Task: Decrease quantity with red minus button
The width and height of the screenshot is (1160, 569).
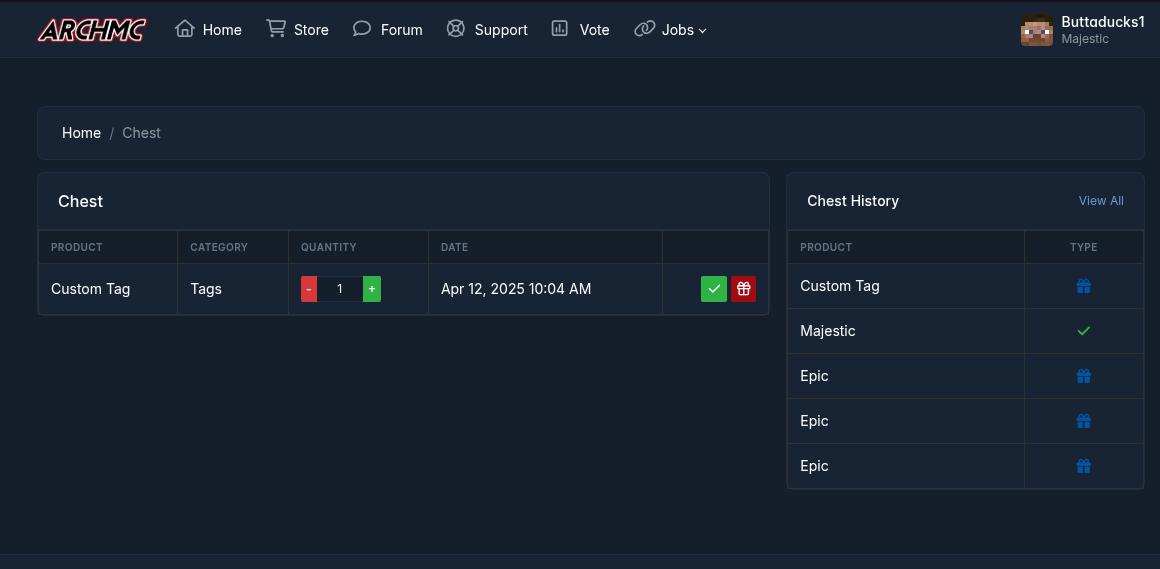Action: click(x=309, y=289)
